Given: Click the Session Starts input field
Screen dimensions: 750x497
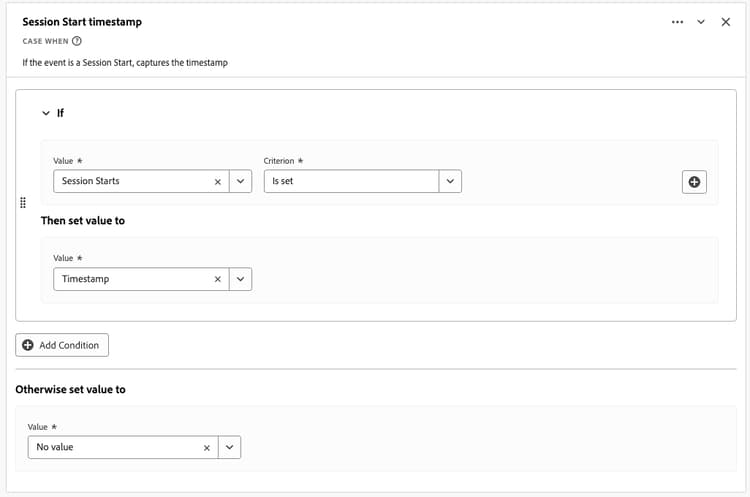Looking at the screenshot, I should click(x=130, y=181).
